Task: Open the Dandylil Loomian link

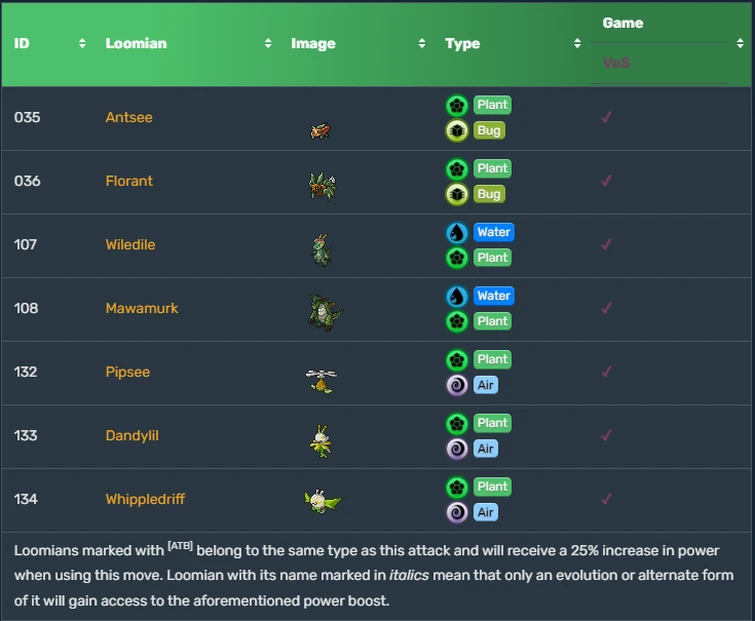Action: tap(132, 436)
